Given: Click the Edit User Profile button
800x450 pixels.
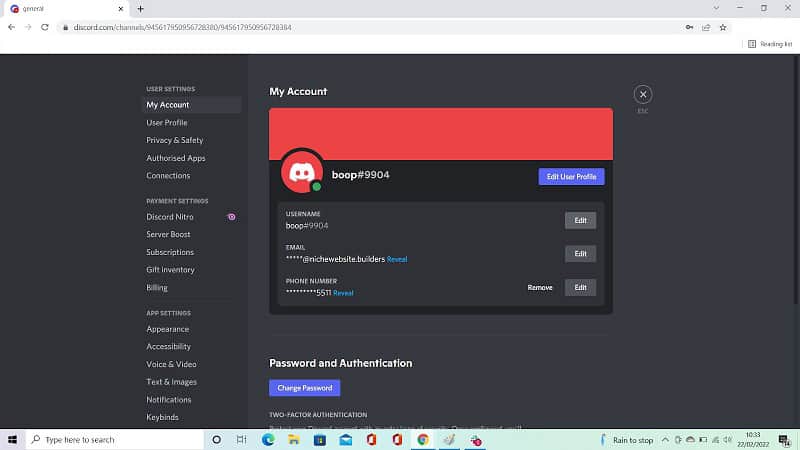Looking at the screenshot, I should [x=571, y=177].
